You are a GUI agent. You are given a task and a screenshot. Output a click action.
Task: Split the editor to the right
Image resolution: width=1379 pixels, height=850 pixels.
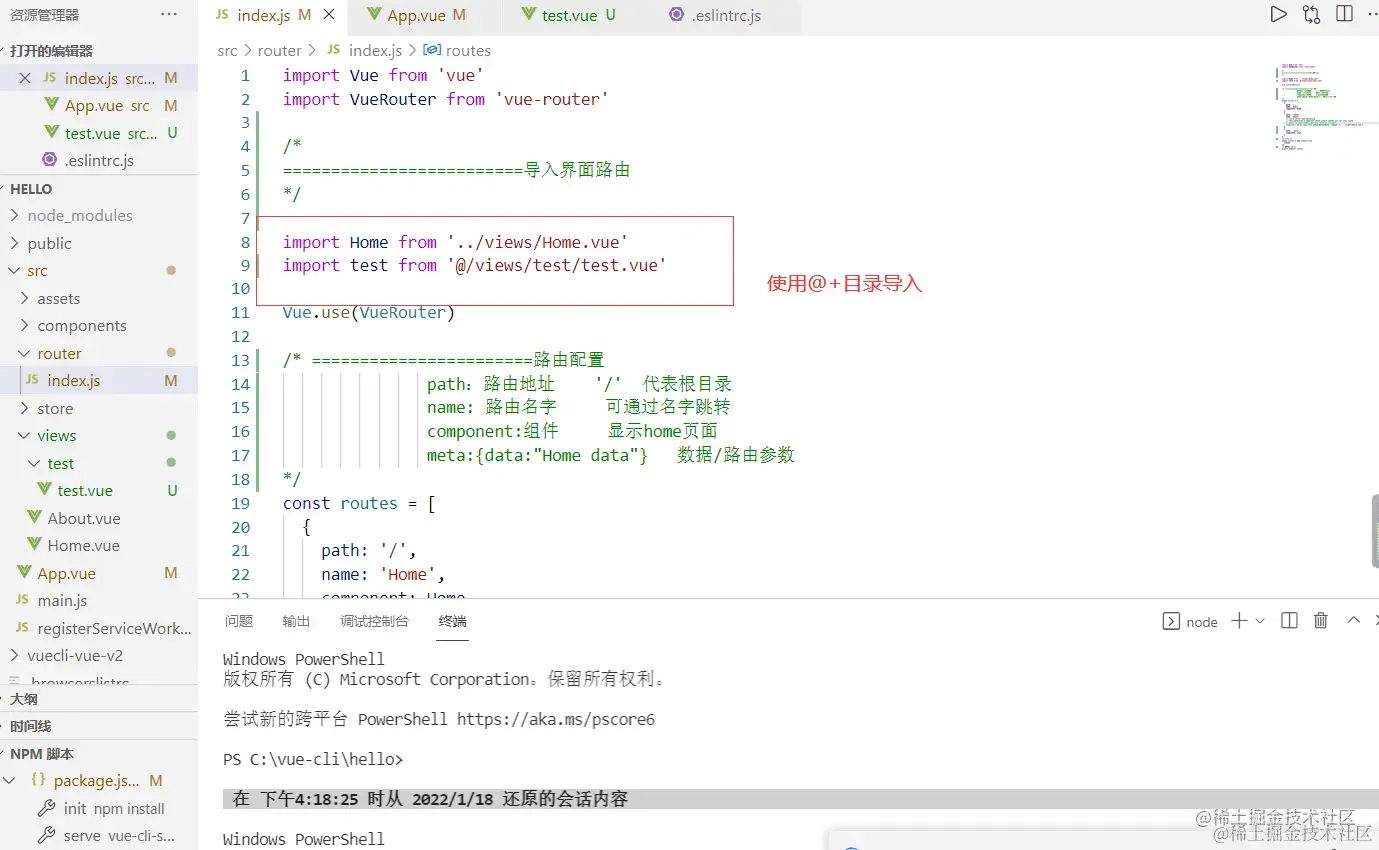1344,14
